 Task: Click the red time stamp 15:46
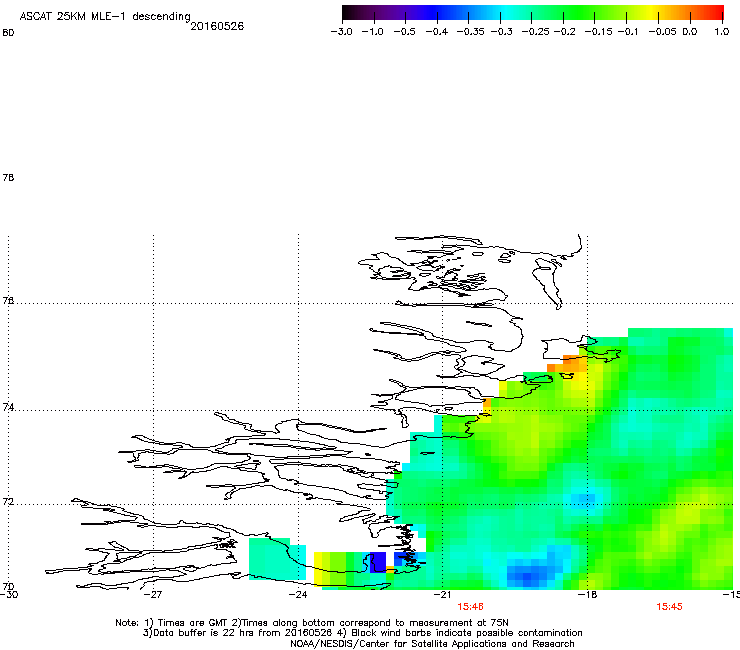point(471,607)
